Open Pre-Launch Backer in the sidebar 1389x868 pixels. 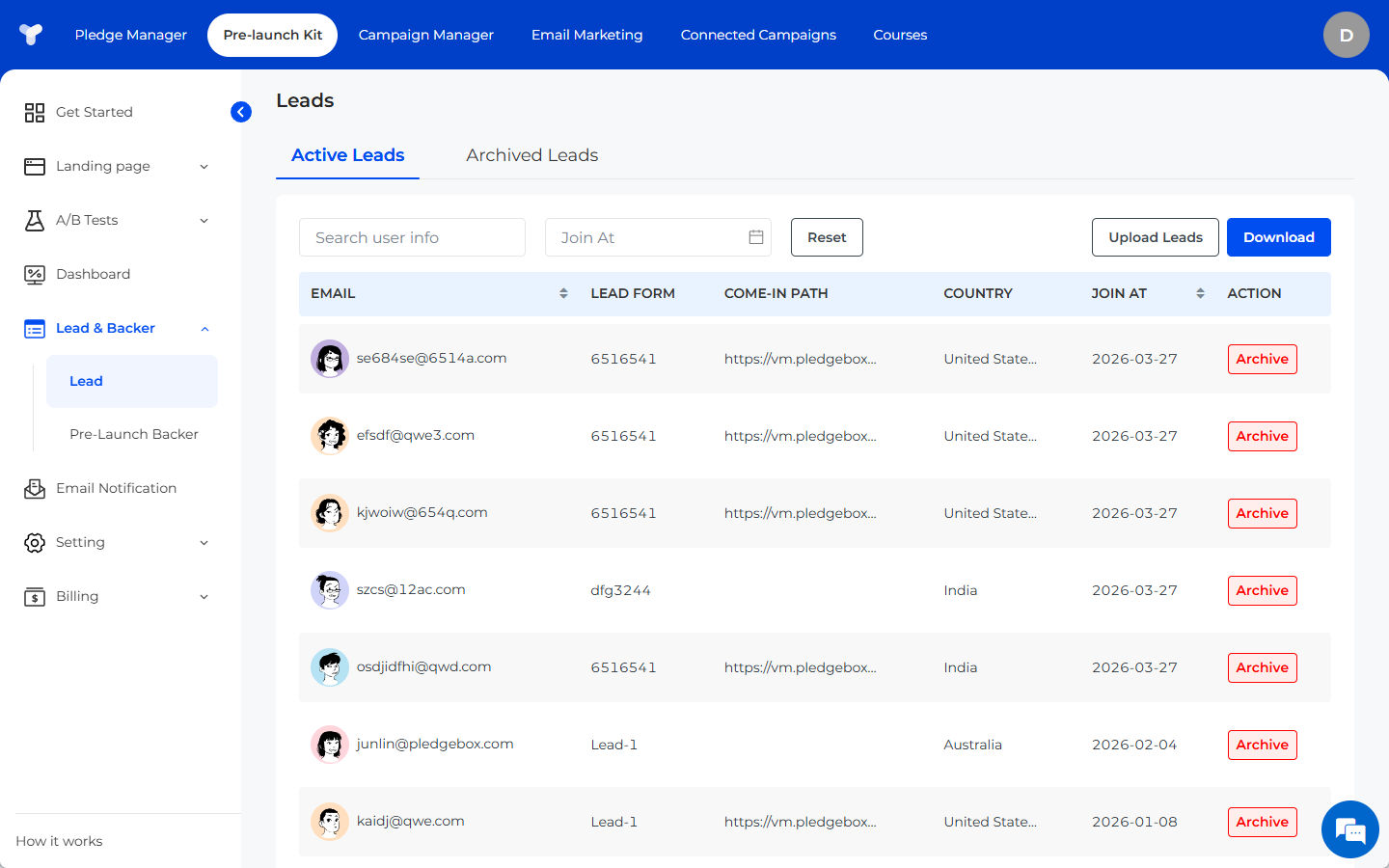tap(134, 434)
